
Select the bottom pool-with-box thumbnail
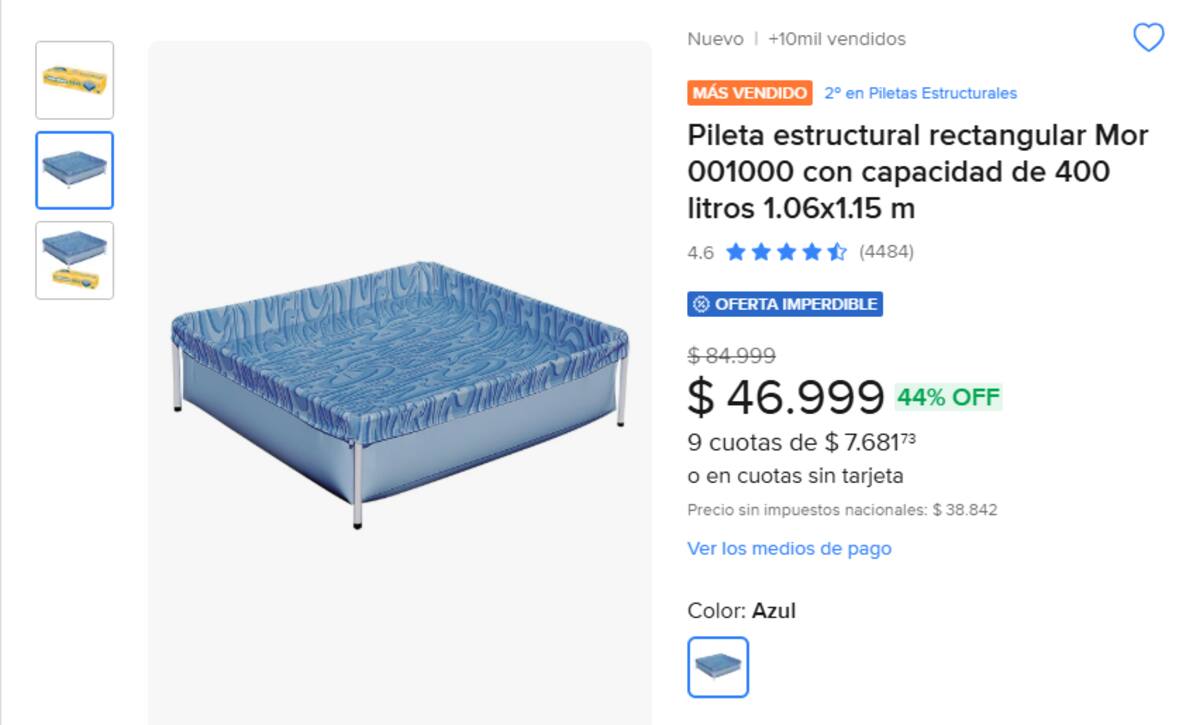74,260
